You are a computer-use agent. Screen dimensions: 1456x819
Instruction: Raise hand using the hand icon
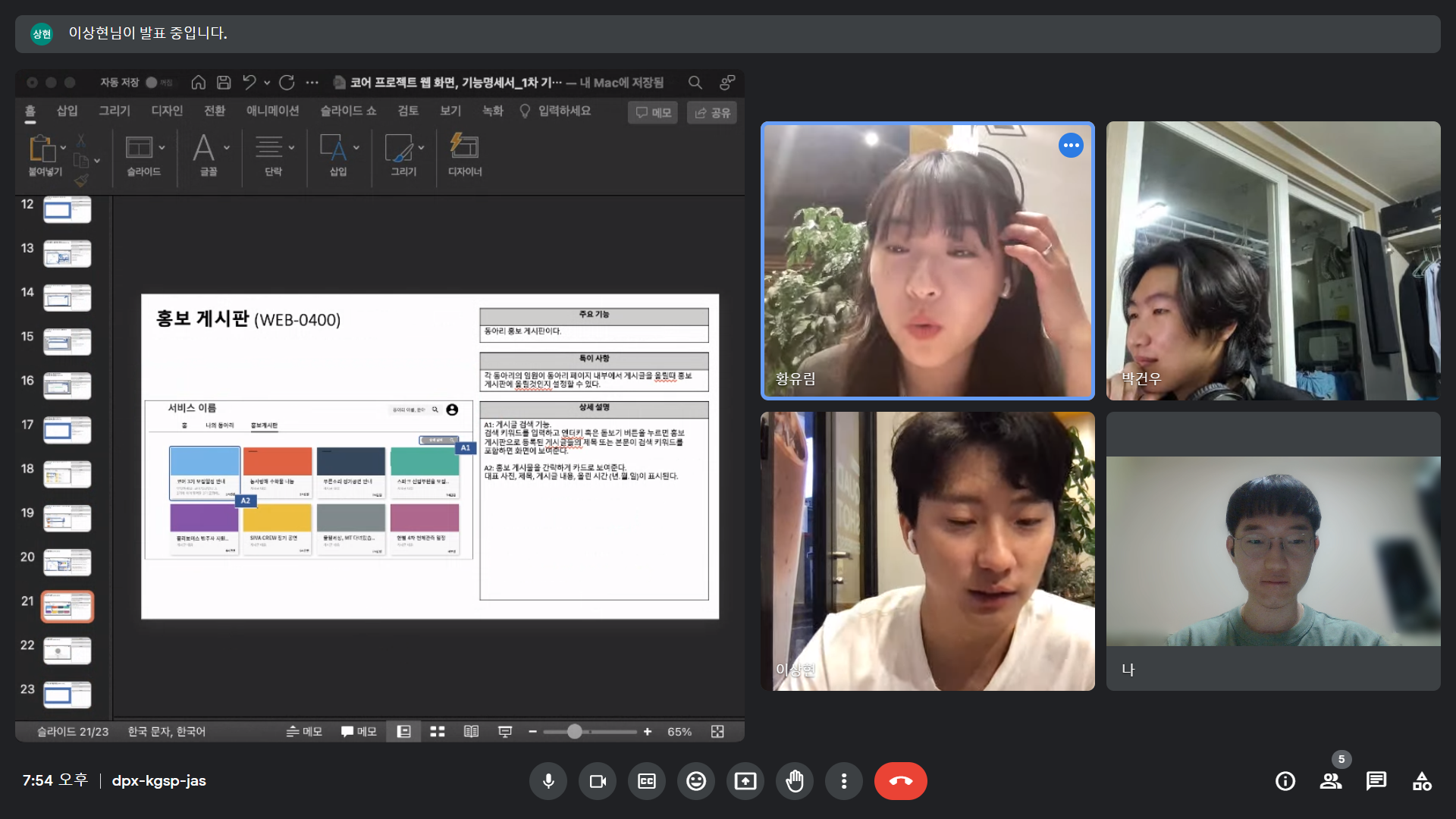(795, 781)
